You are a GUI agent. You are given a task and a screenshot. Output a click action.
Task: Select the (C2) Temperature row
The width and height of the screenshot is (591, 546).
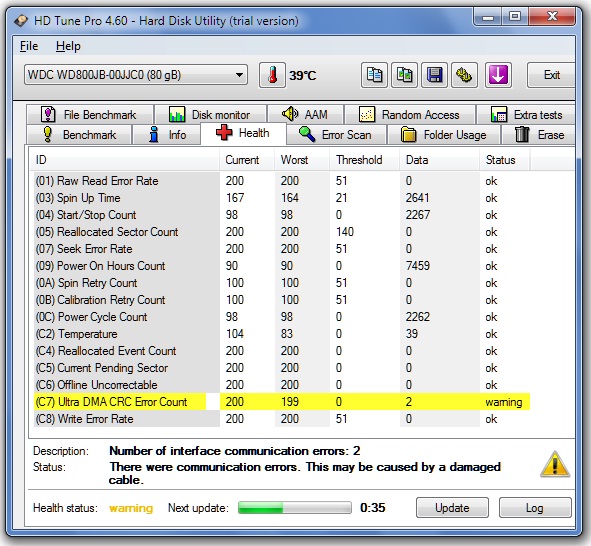click(x=282, y=334)
